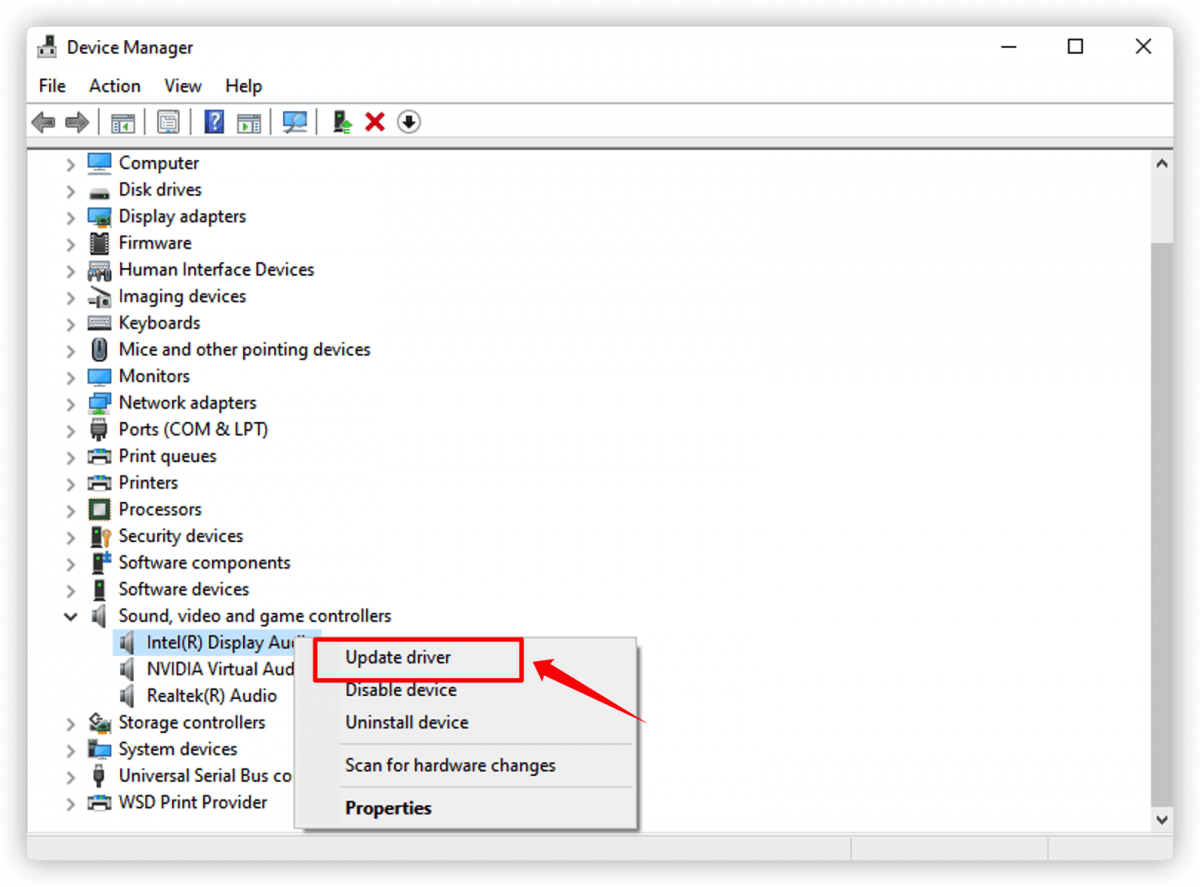The width and height of the screenshot is (1200, 887).
Task: Click the vertical scrollbar down arrow
Action: (1162, 819)
